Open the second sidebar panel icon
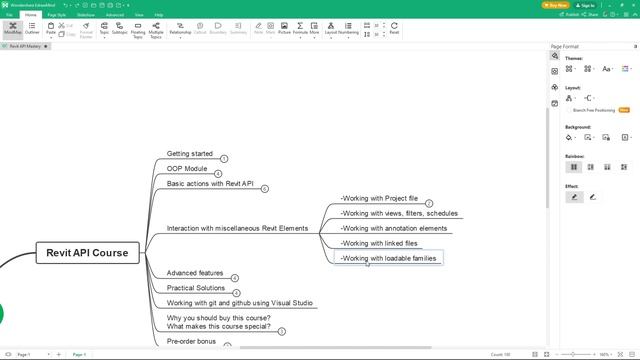The height and width of the screenshot is (360, 640). pyautogui.click(x=554, y=71)
